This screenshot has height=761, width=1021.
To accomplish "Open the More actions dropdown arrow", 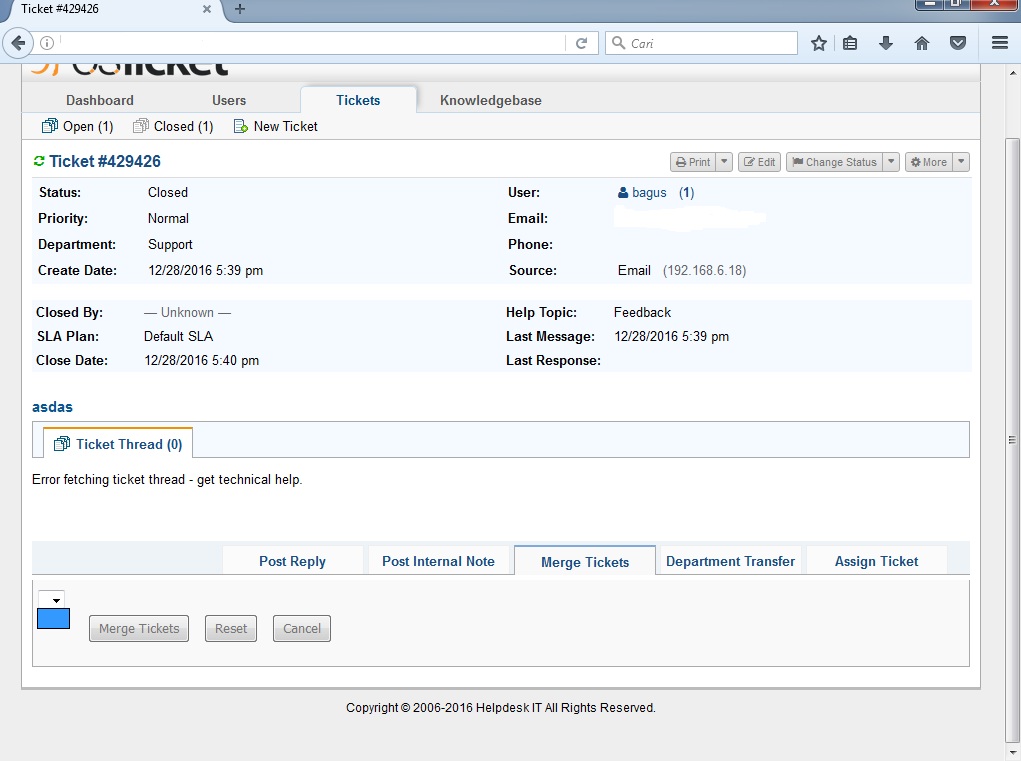I will 960,162.
